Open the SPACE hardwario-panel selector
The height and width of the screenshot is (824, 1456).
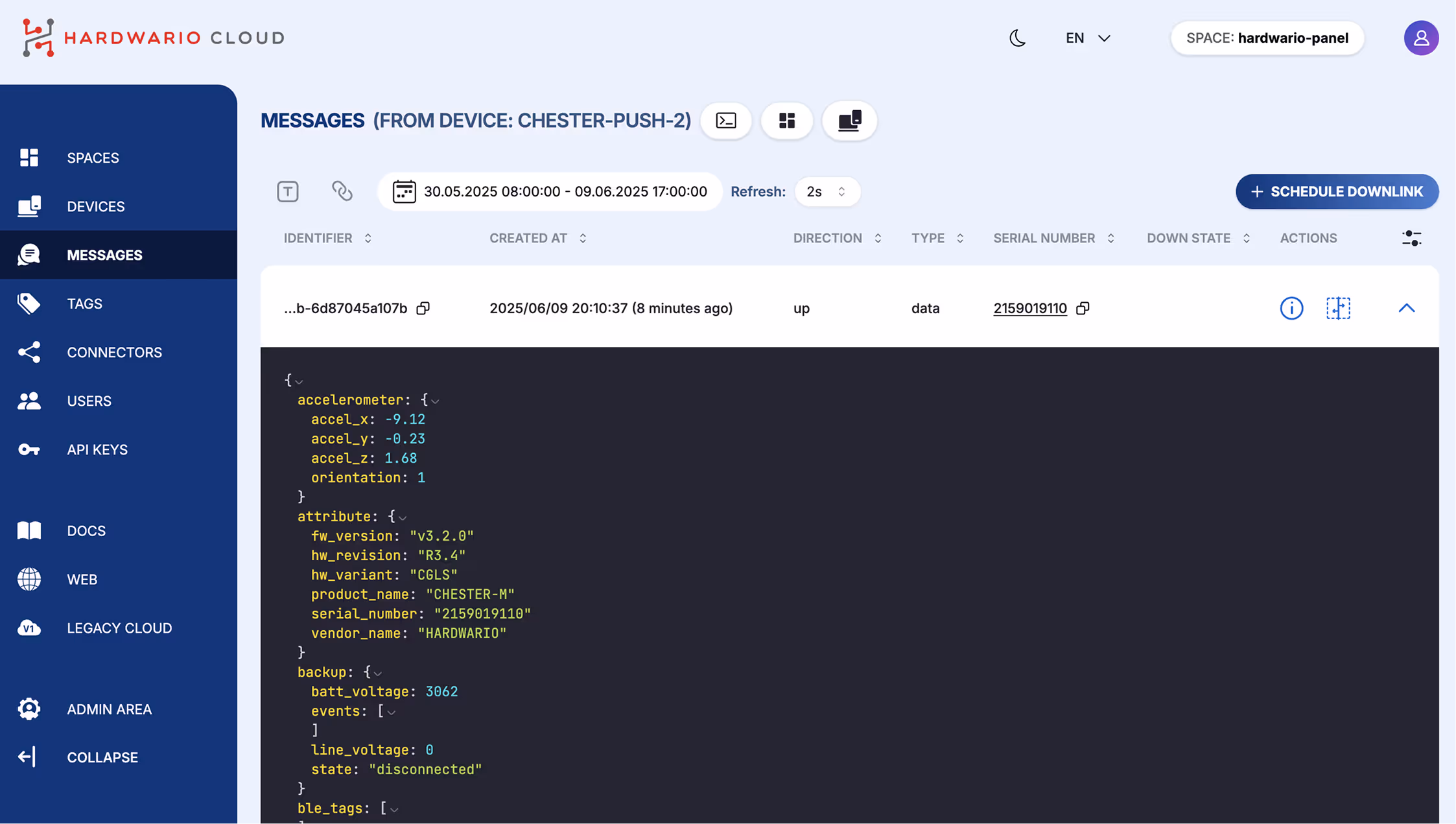point(1267,38)
